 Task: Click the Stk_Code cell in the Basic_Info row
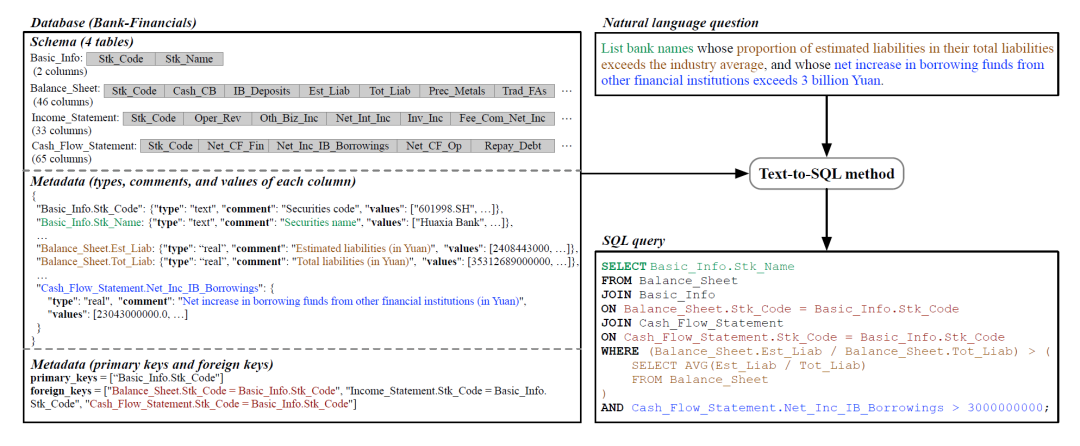tap(121, 59)
